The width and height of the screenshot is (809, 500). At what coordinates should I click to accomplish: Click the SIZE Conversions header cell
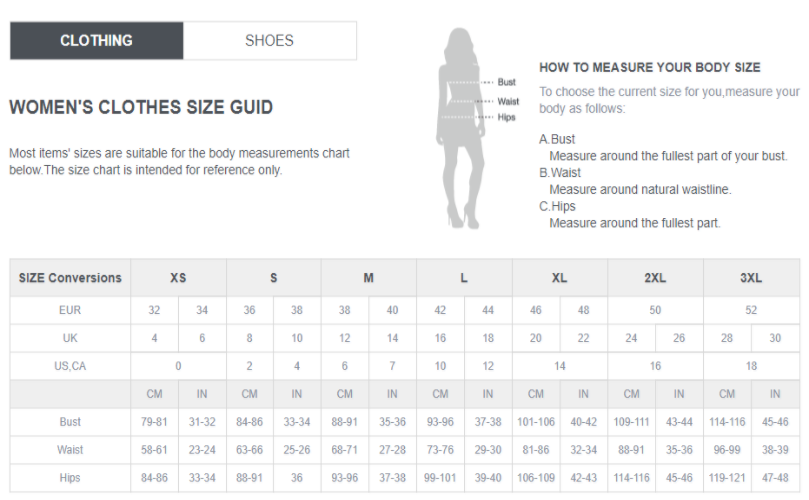[x=70, y=278]
